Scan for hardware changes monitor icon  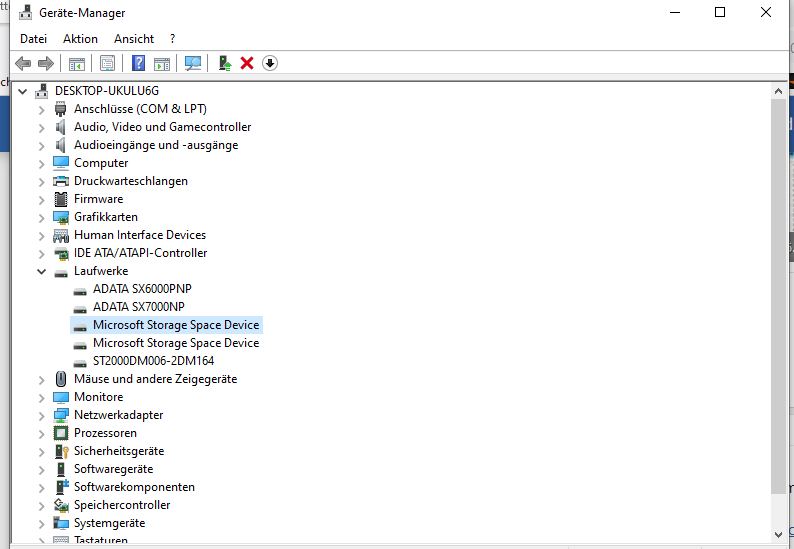(193, 63)
